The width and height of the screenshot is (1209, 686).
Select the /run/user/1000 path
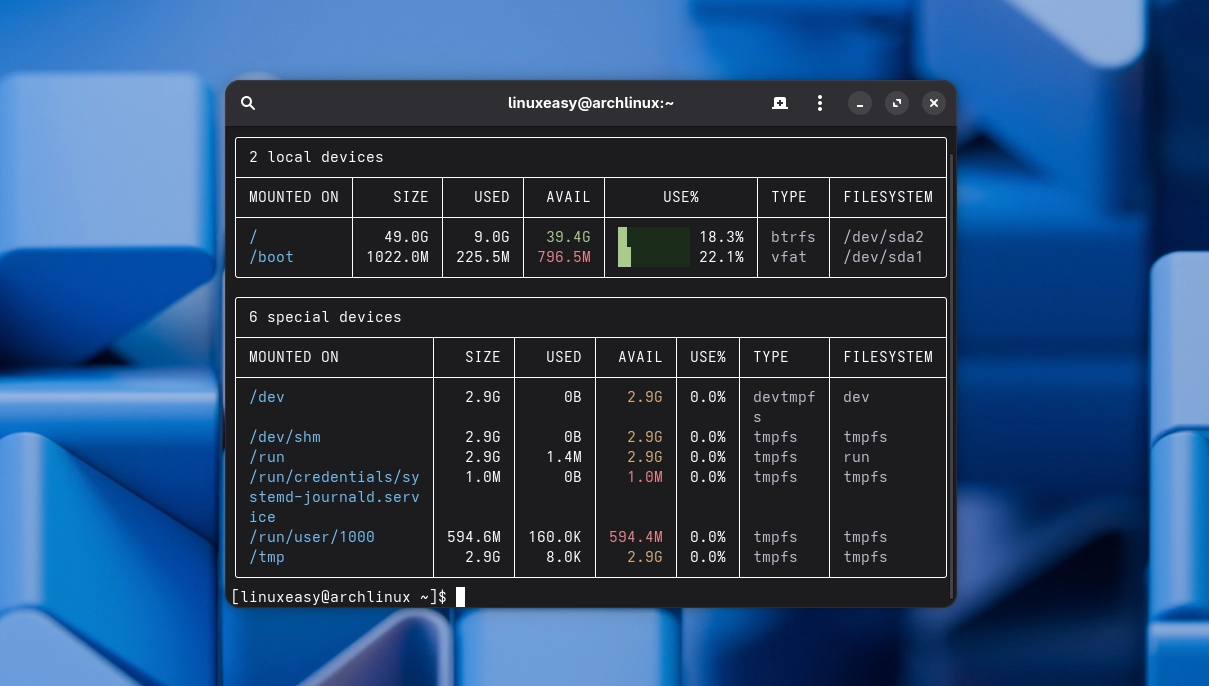(x=311, y=537)
